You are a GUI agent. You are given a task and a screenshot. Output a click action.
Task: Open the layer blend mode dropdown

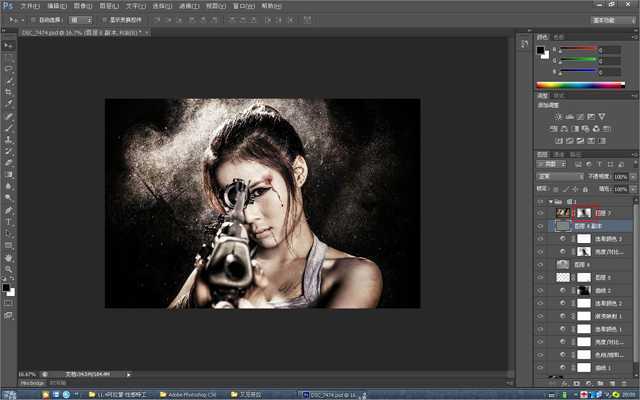(x=560, y=176)
